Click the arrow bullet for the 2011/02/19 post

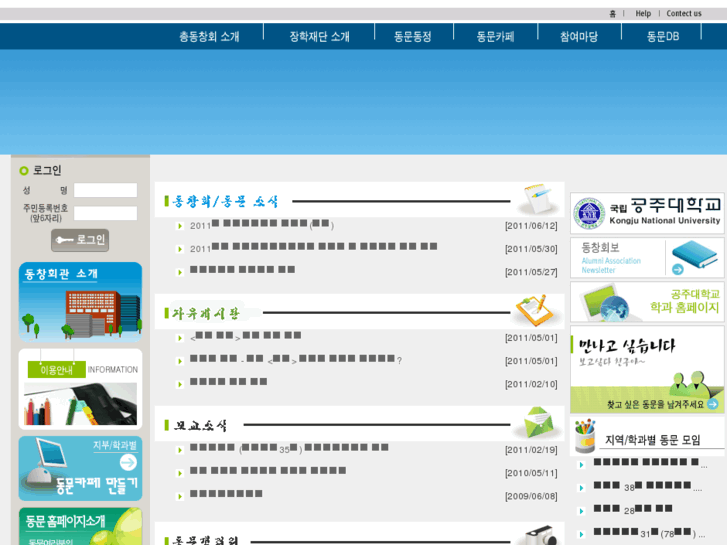pos(180,450)
